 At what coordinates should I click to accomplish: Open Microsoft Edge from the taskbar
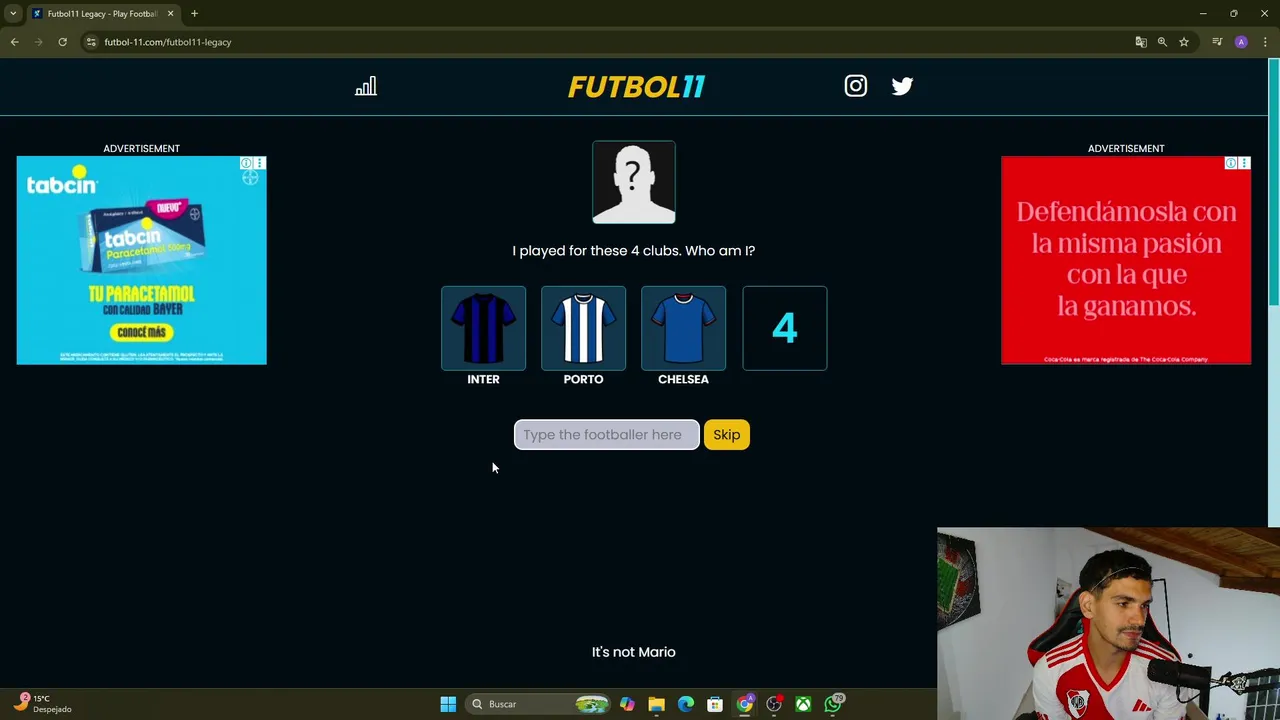pos(686,704)
